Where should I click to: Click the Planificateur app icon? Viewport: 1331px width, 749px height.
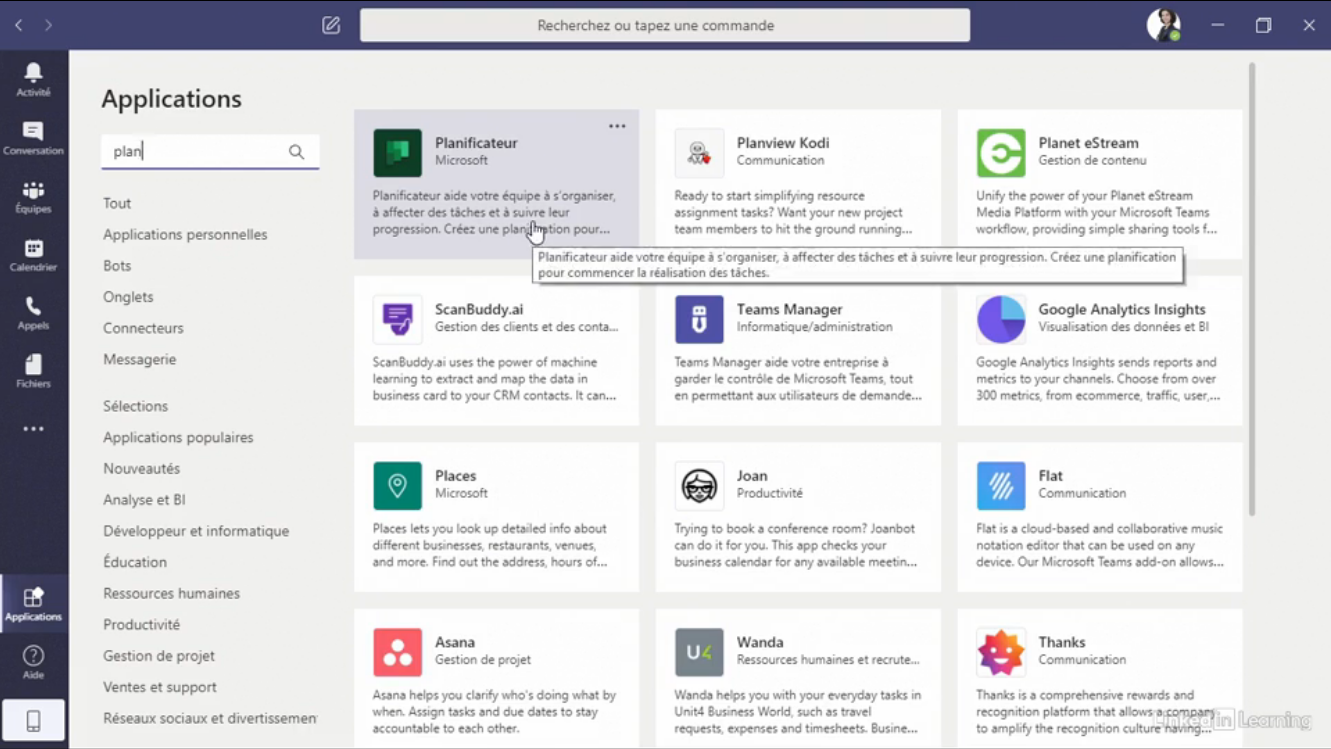pyautogui.click(x=397, y=153)
